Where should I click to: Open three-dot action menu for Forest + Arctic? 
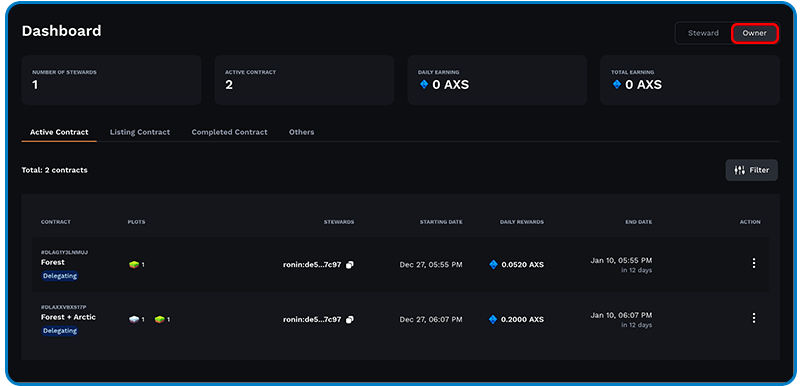pyautogui.click(x=754, y=318)
